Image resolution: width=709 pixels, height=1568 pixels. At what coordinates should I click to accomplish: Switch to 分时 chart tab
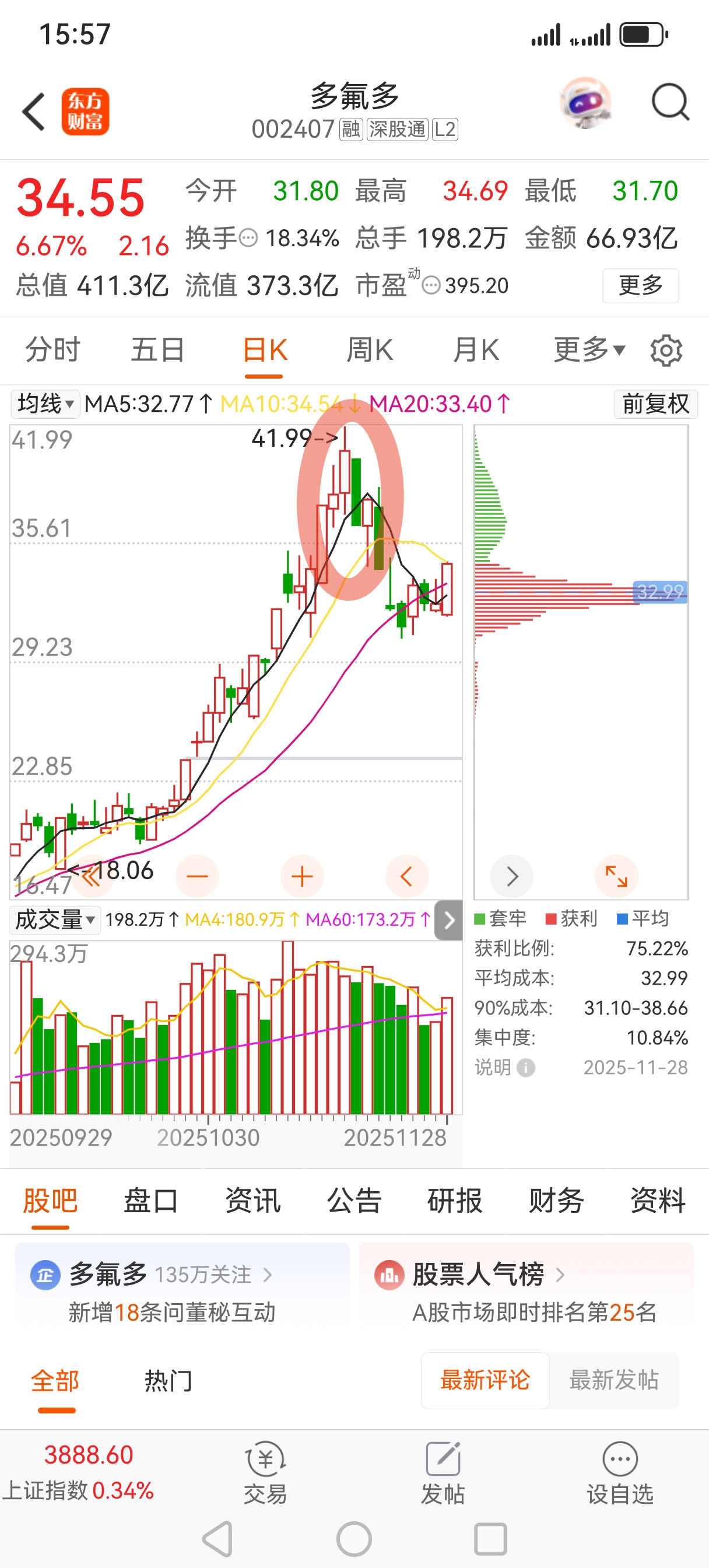[52, 350]
